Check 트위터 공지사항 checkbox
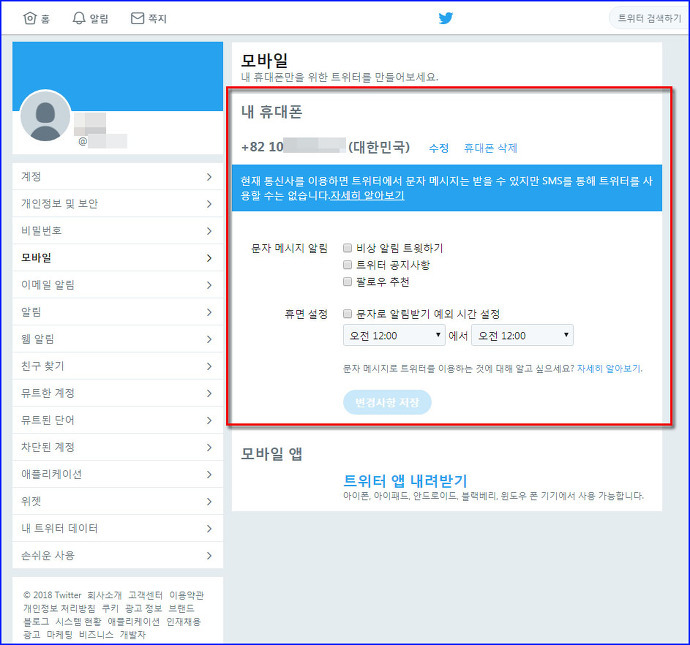This screenshot has height=645, width=690. [x=347, y=265]
